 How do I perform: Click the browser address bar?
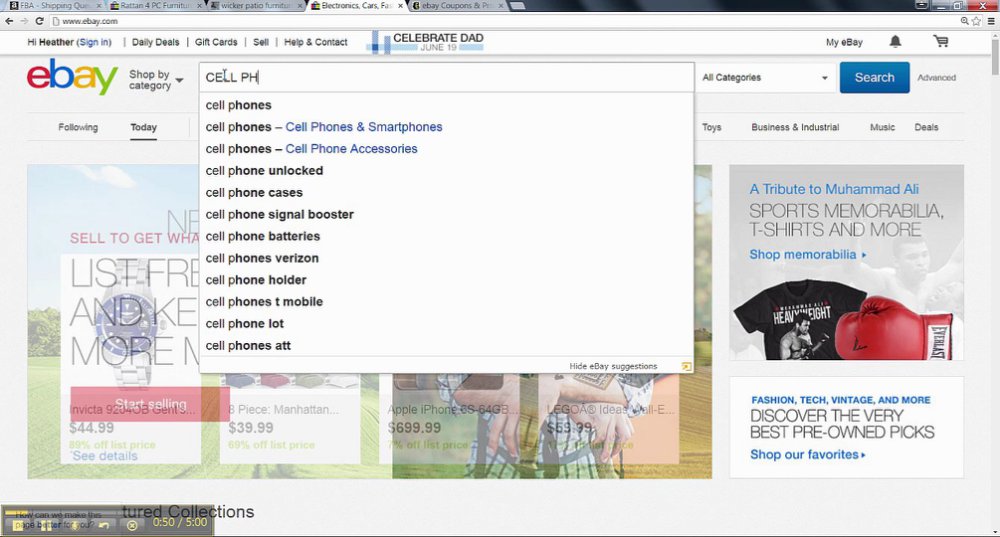click(504, 21)
